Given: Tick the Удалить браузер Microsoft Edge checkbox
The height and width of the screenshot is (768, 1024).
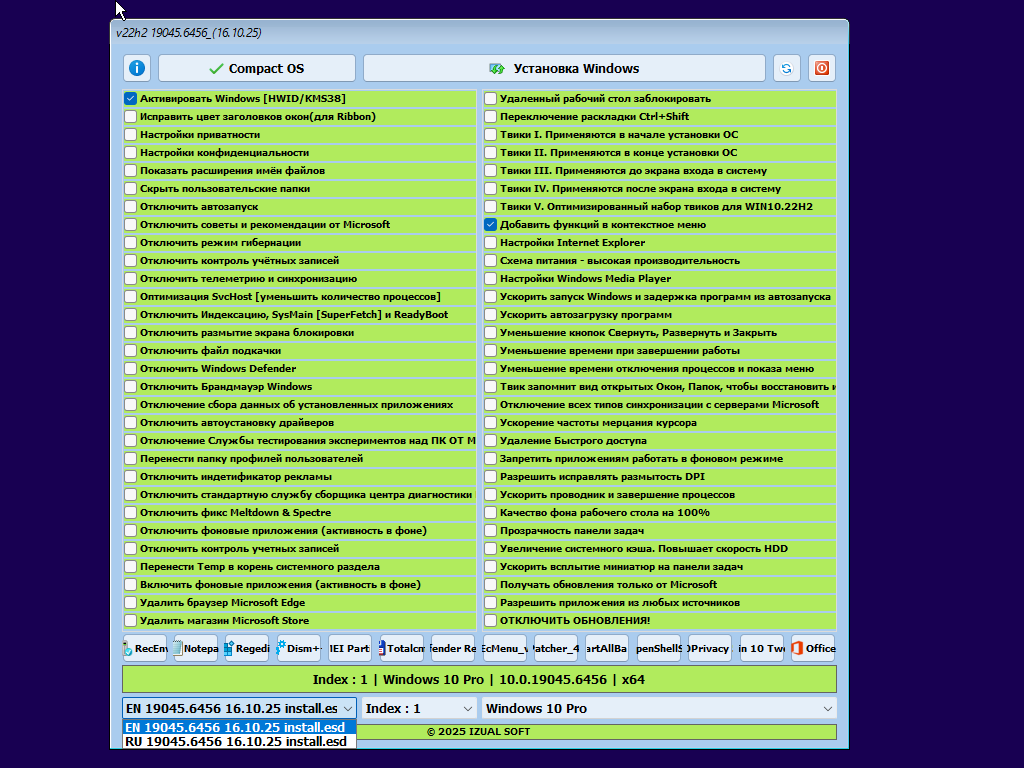Looking at the screenshot, I should (x=130, y=603).
